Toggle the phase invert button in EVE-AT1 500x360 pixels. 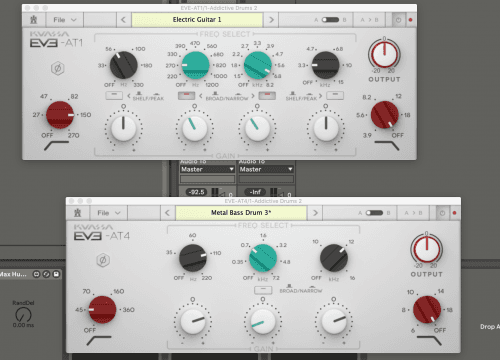pos(57,68)
